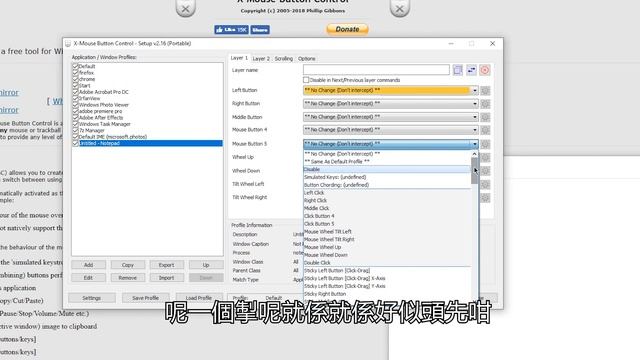Click the Export button
This screenshot has width=640, height=360.
pos(167,265)
